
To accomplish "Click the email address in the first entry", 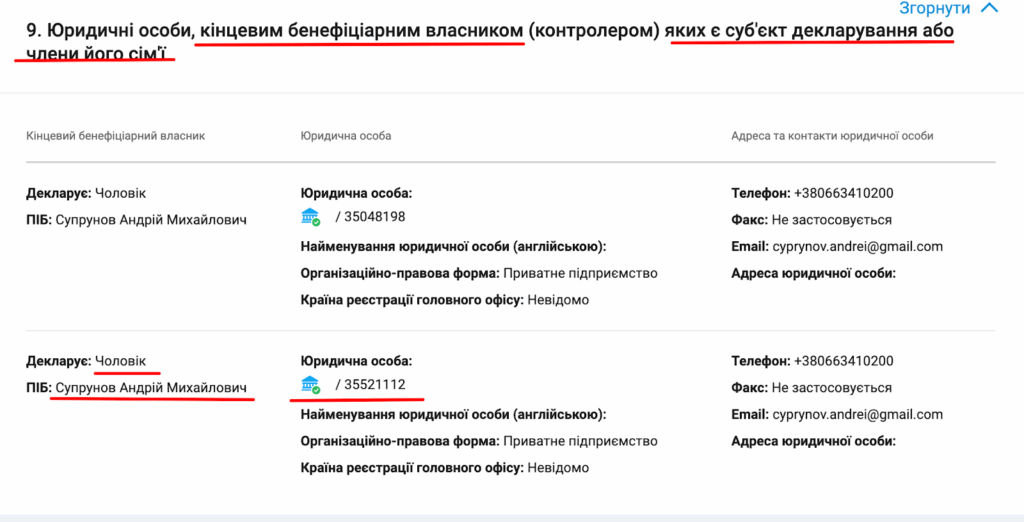I will pos(857,246).
